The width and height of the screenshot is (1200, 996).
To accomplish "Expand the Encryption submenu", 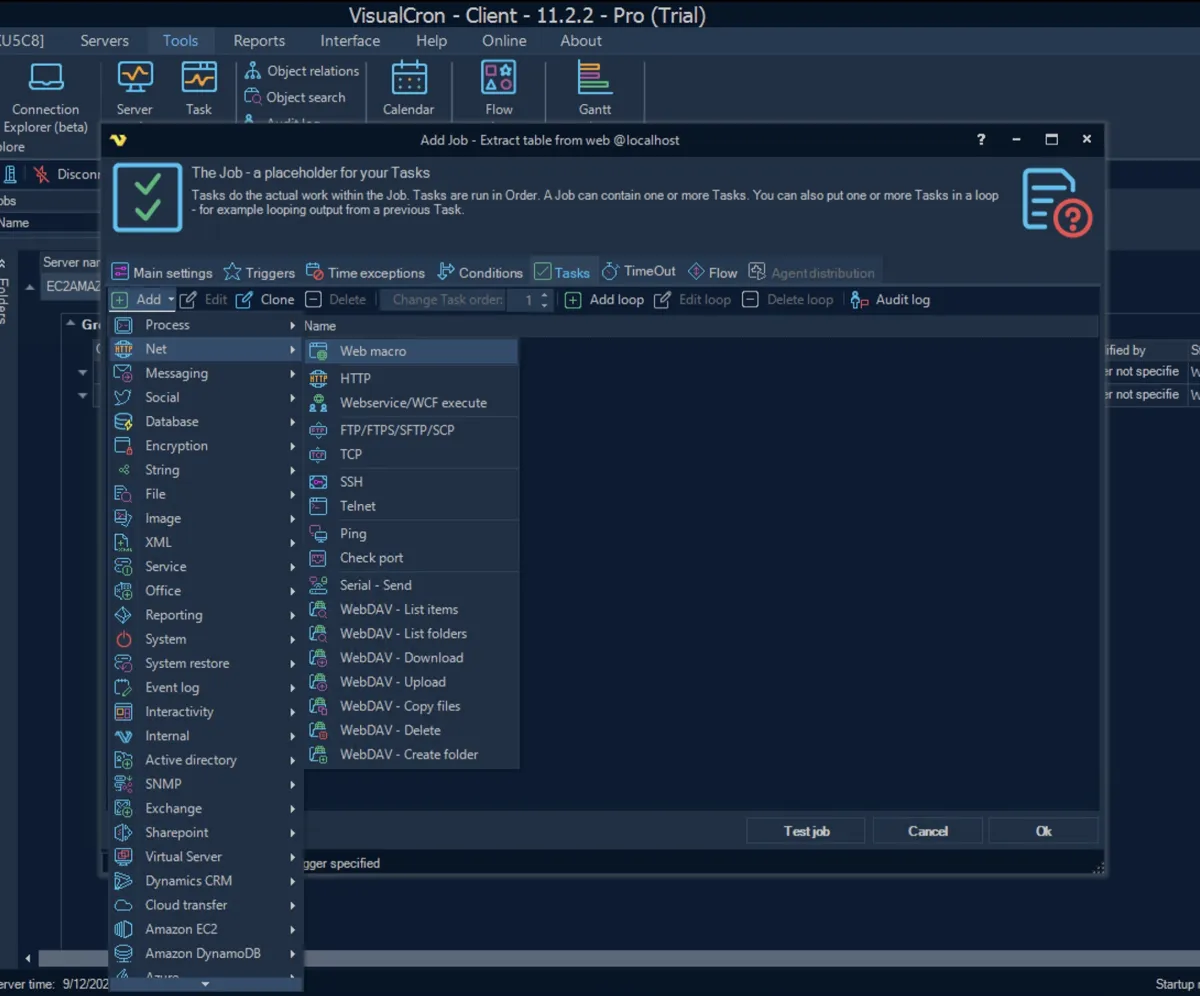I will click(206, 446).
